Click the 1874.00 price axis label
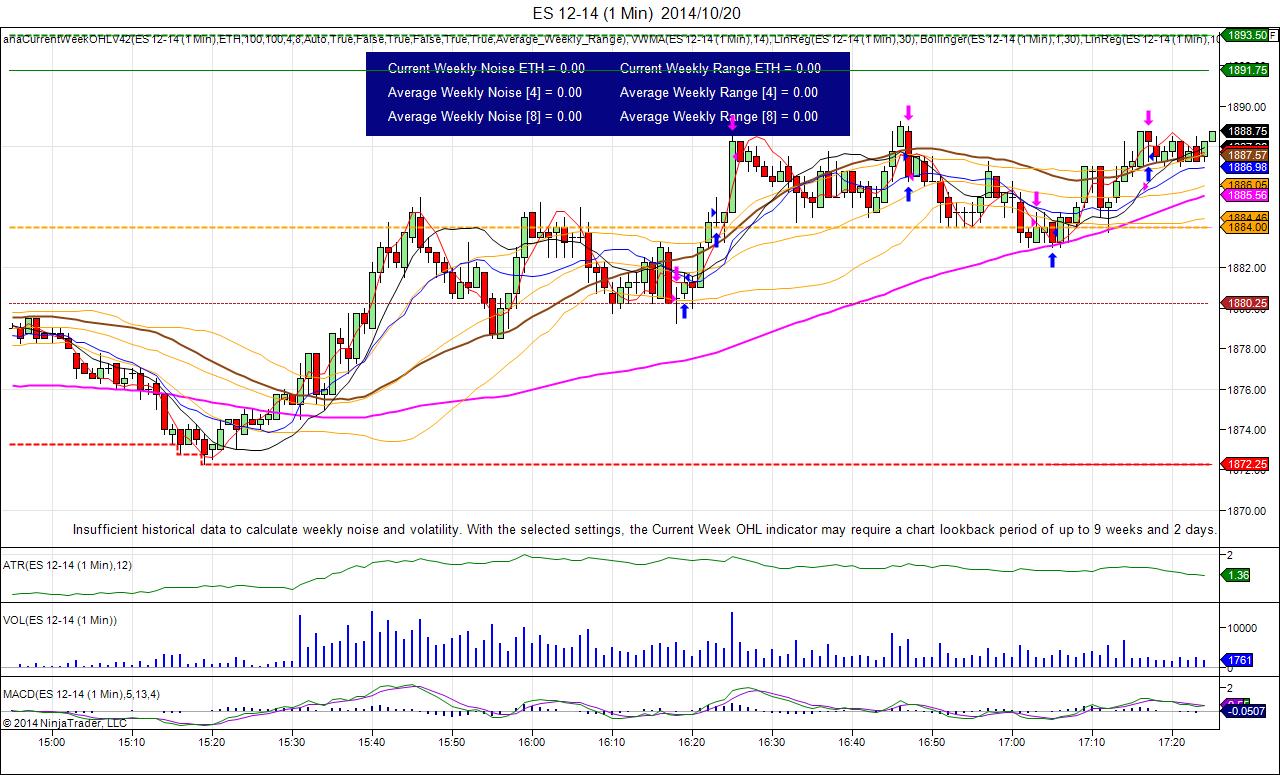The width and height of the screenshot is (1280, 775). tap(1247, 430)
